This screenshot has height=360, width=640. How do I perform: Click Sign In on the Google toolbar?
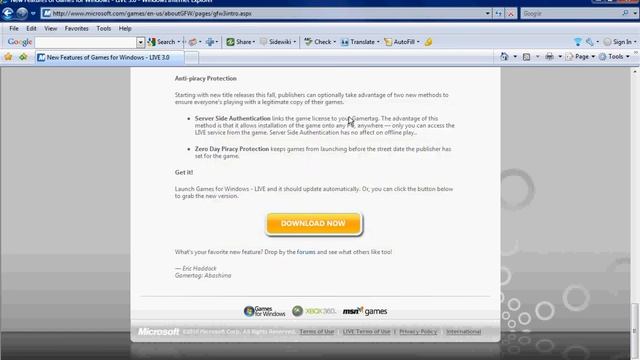[618, 42]
